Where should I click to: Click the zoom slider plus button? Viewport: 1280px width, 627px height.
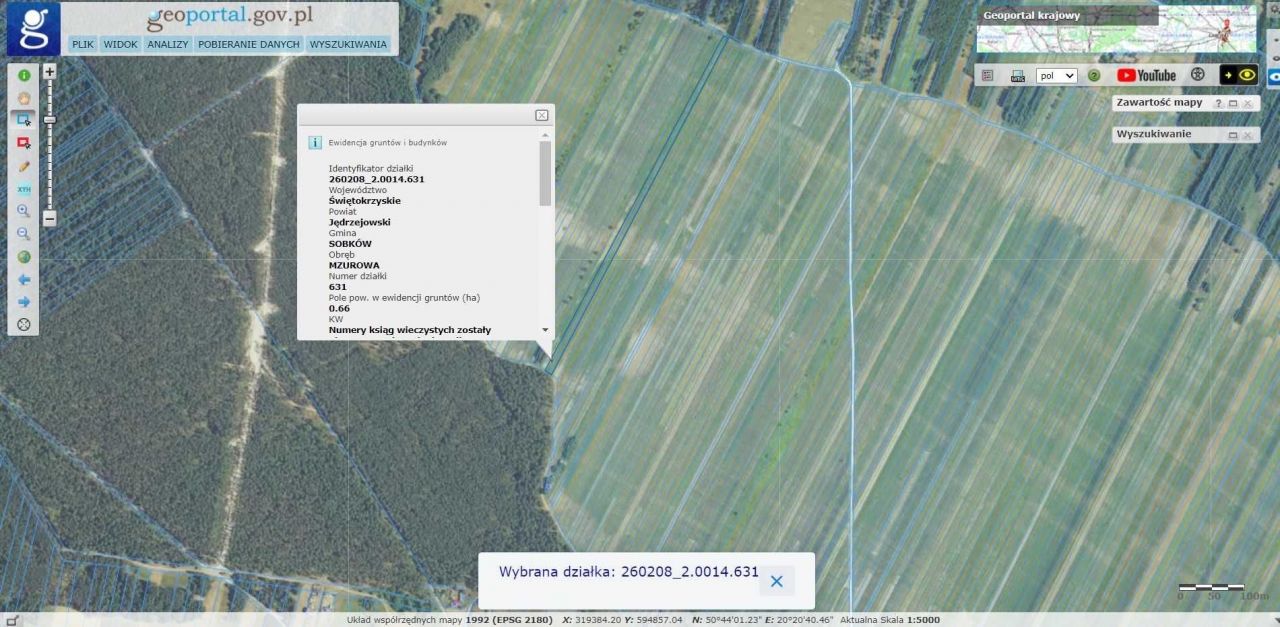[x=50, y=72]
